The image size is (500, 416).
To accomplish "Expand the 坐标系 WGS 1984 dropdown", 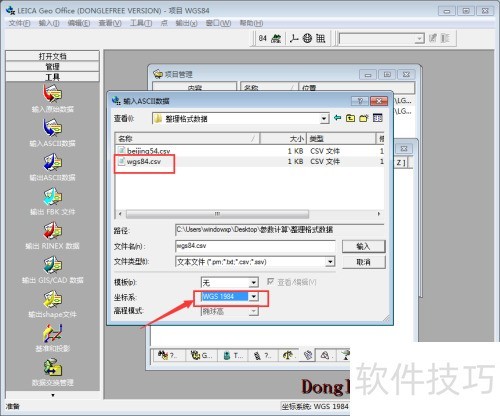I will [254, 296].
